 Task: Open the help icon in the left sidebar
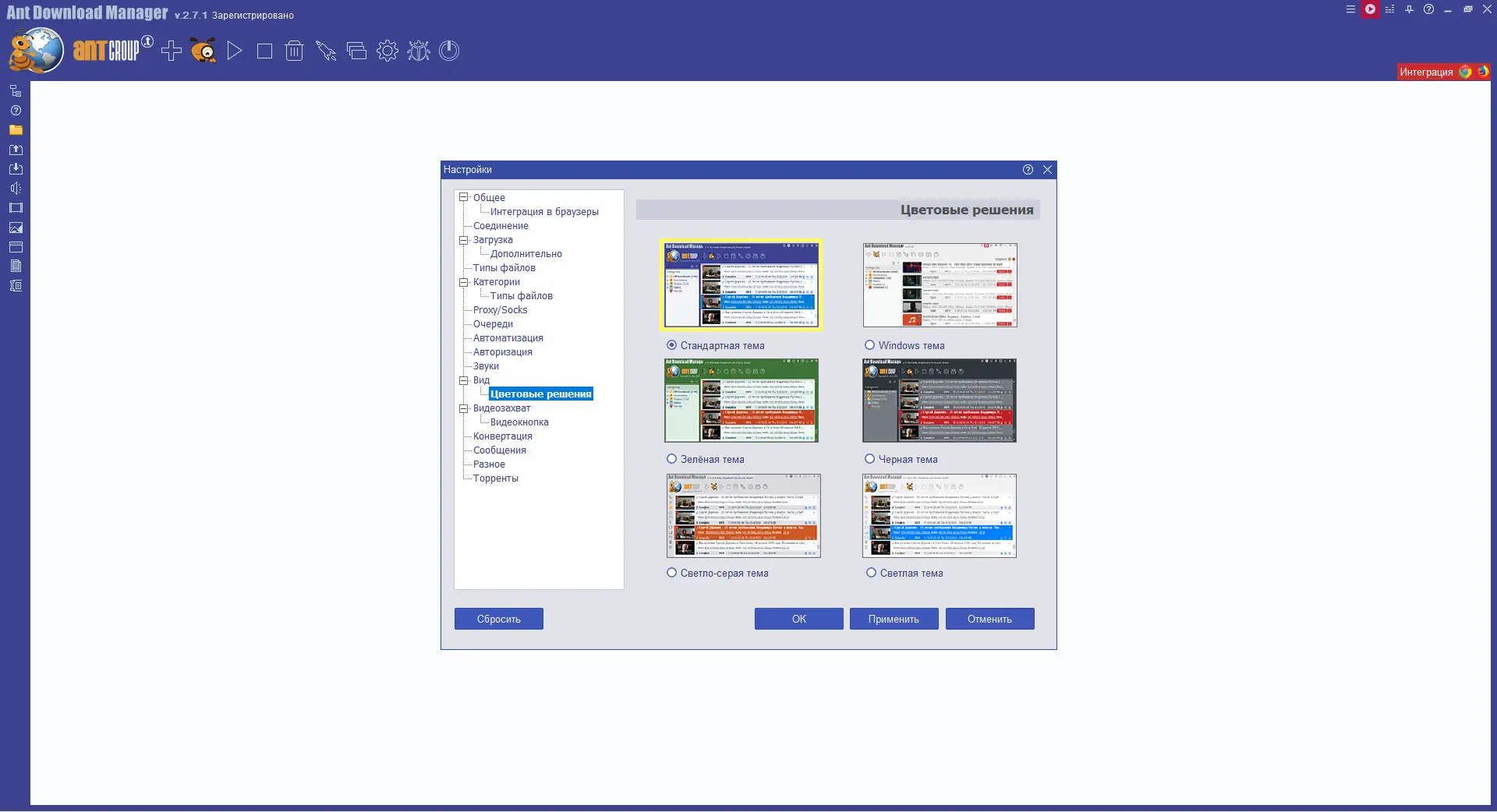pyautogui.click(x=16, y=111)
